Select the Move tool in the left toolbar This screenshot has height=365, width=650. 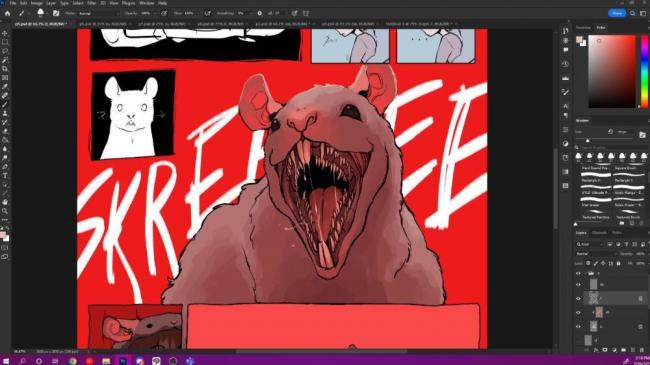tap(5, 33)
